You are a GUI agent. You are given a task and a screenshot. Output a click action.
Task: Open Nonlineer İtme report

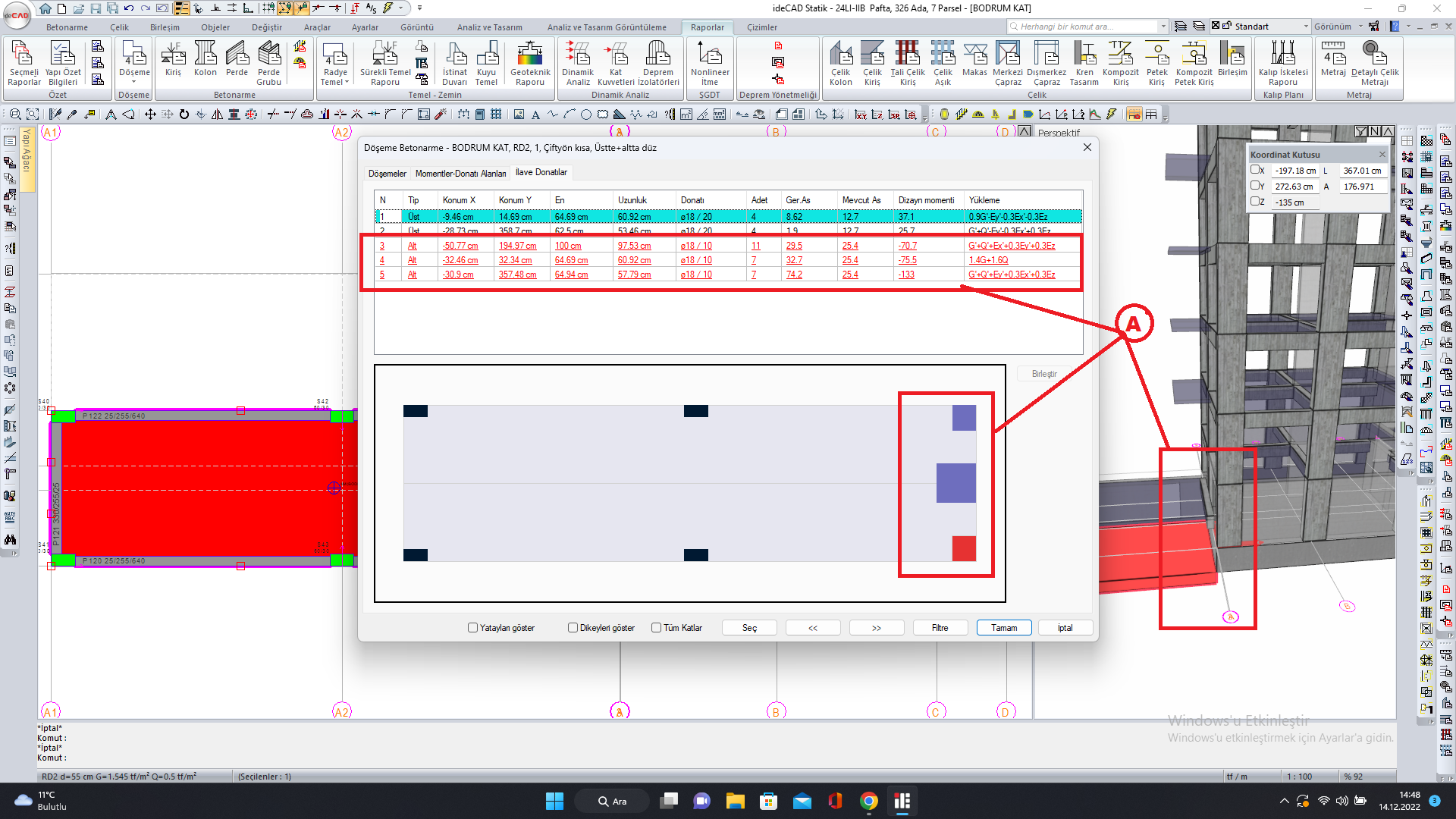[710, 64]
